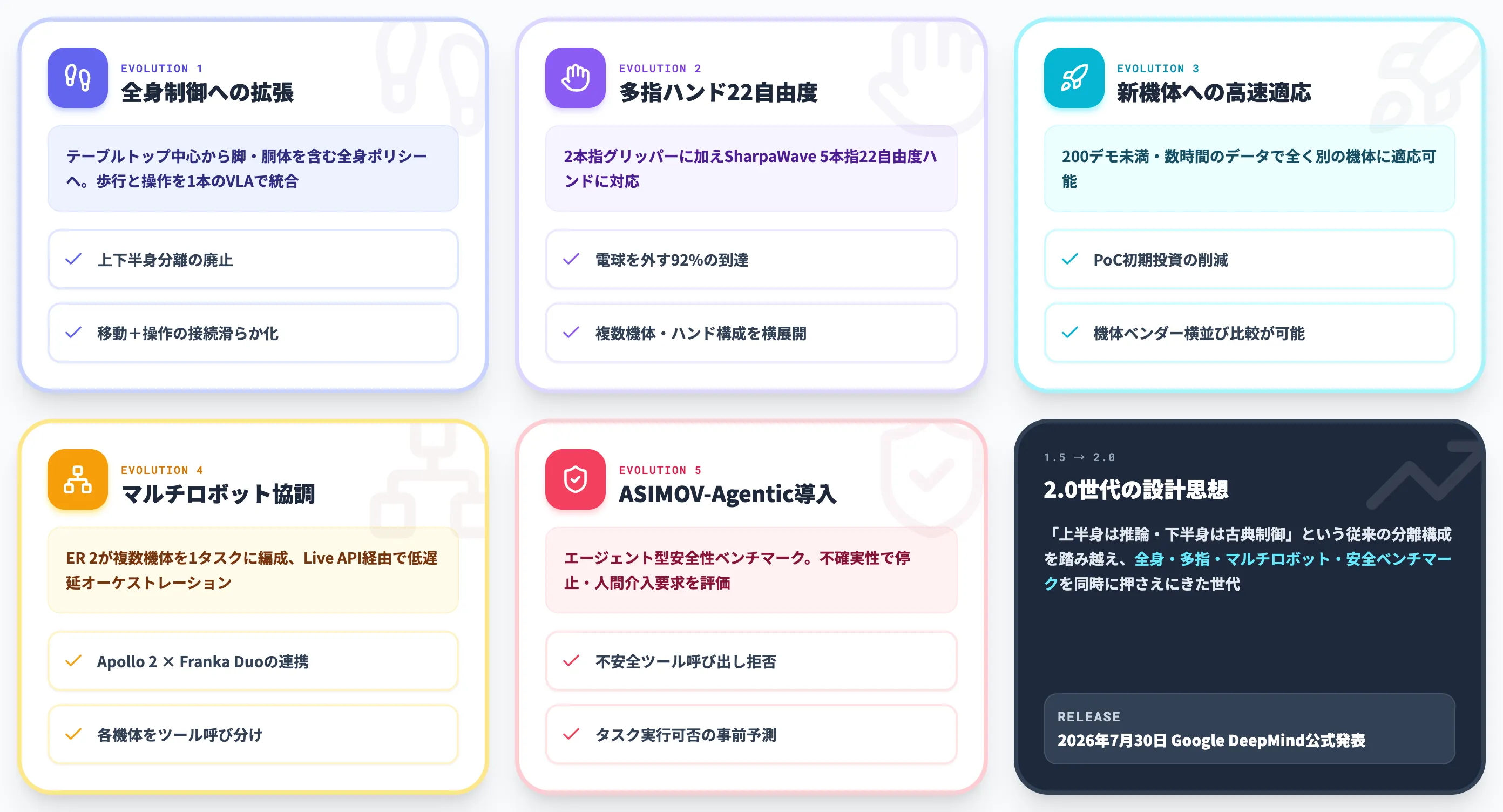Click the description starting テーブルトップ中心から
The image size is (1503, 812).
(x=247, y=168)
